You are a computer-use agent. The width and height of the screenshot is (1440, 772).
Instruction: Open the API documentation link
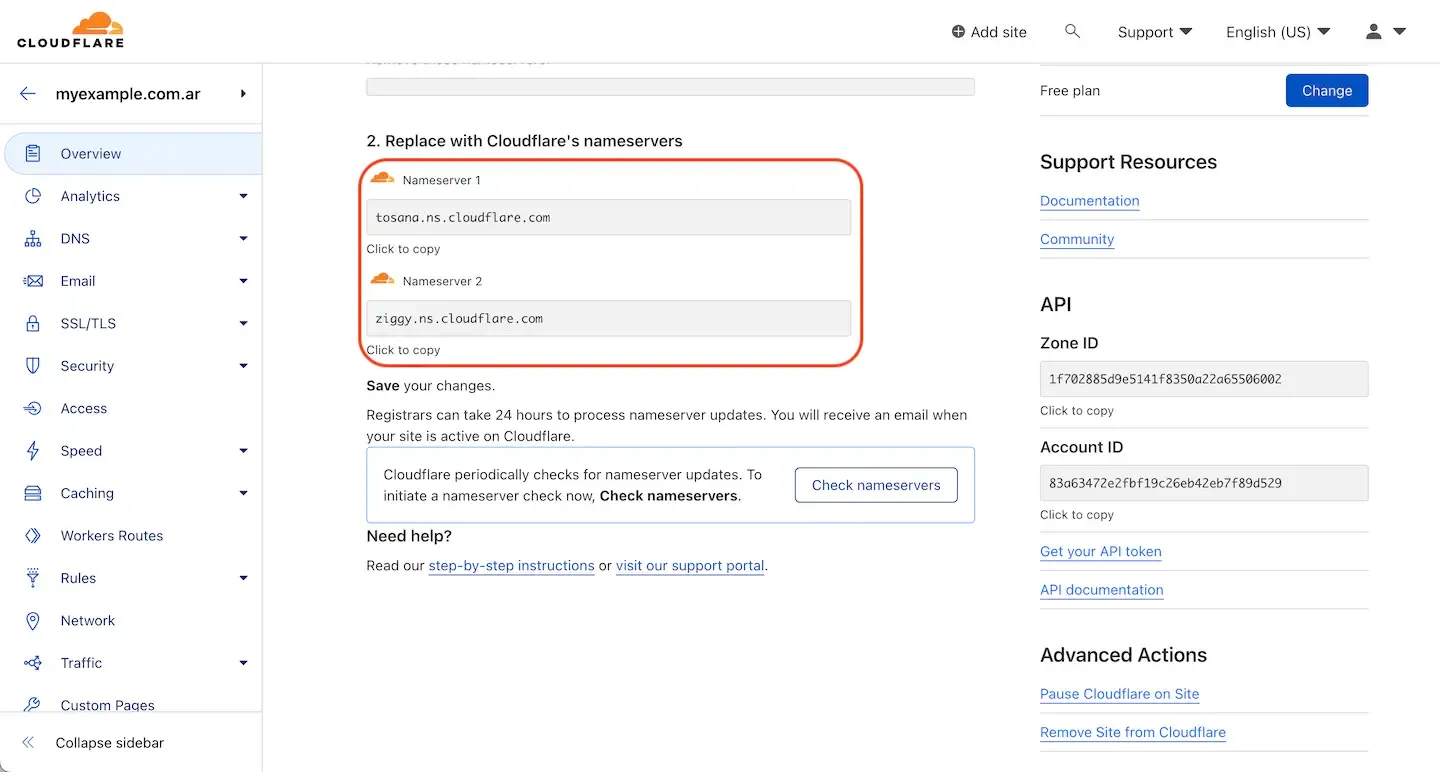coord(1101,590)
